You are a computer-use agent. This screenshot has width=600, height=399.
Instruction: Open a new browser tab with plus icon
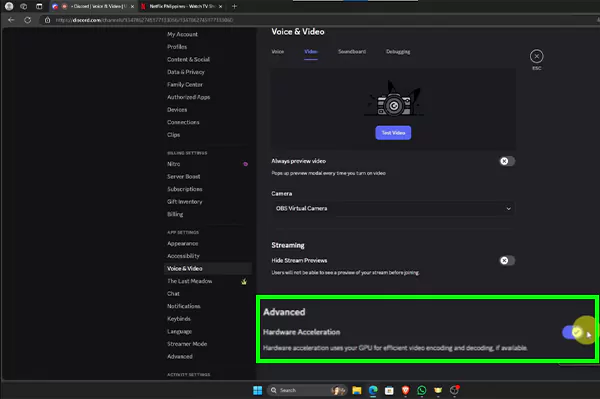[x=235, y=6]
